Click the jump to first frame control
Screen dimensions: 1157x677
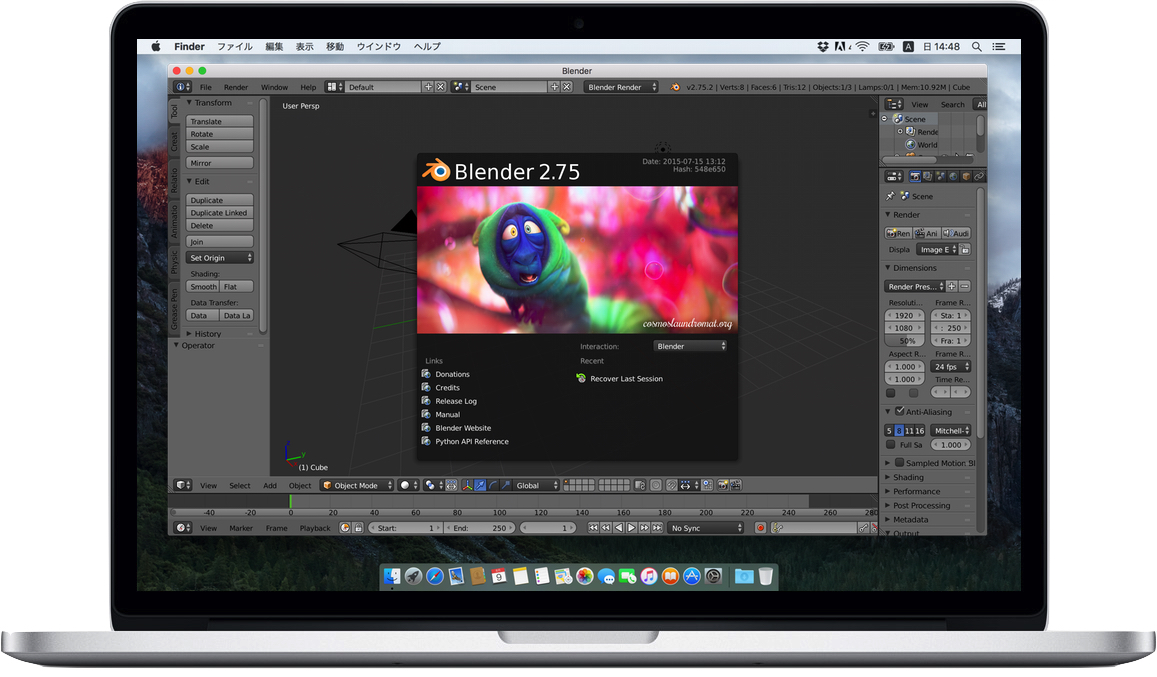593,528
